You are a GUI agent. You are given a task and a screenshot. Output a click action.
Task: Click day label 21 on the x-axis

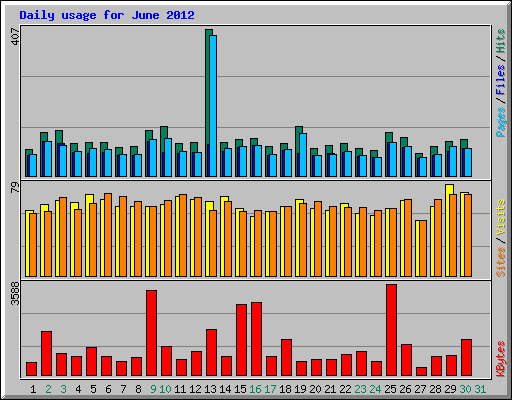pos(330,389)
